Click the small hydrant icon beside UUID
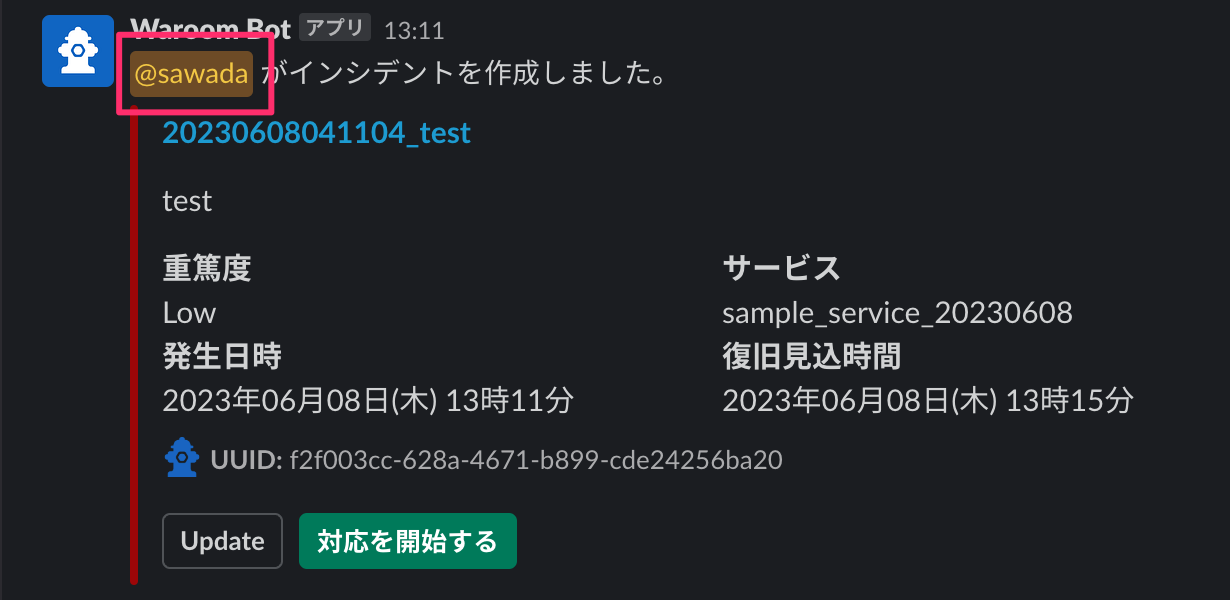This screenshot has height=600, width=1230. coord(181,458)
